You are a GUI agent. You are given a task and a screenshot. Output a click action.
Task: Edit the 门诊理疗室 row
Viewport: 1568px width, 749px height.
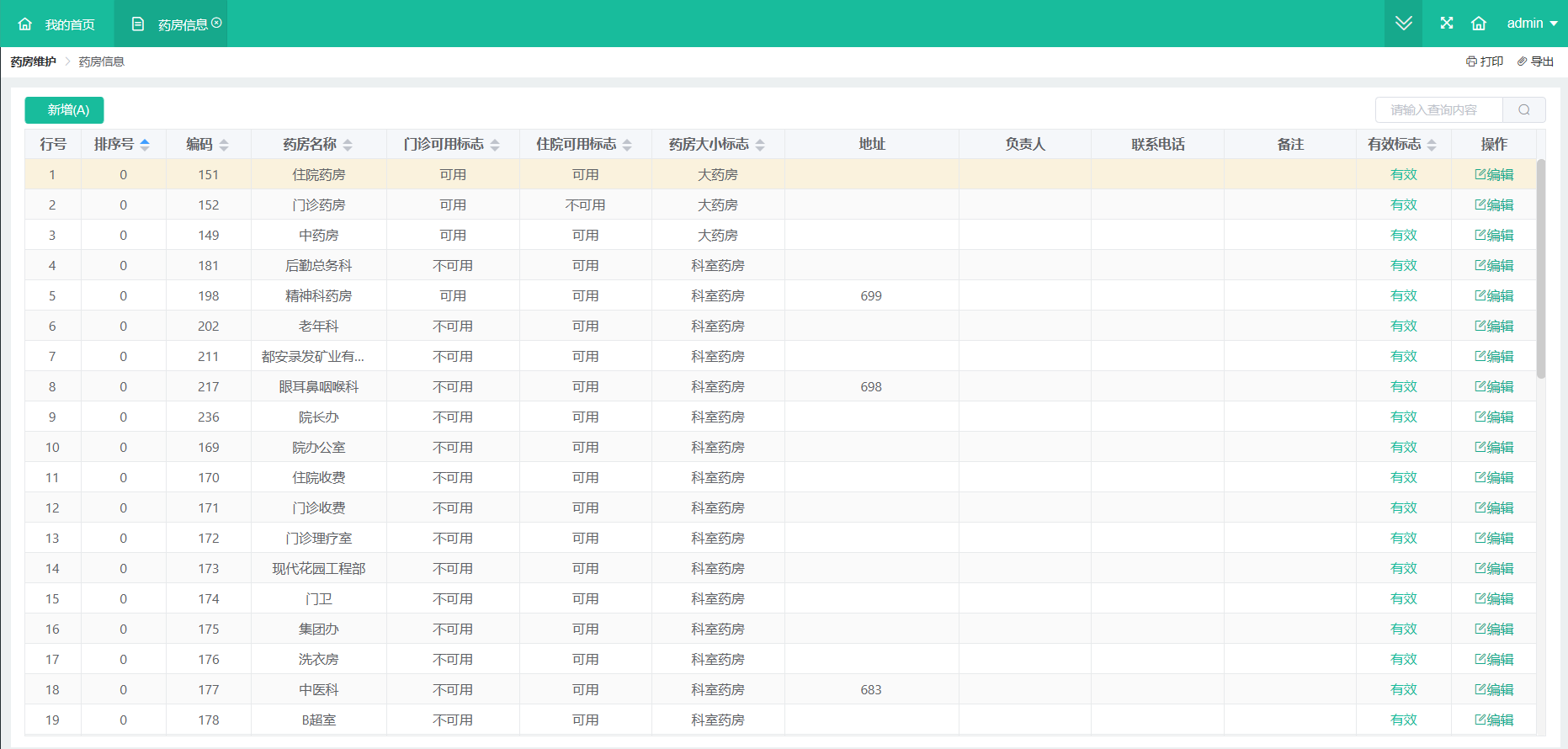pyautogui.click(x=1494, y=539)
